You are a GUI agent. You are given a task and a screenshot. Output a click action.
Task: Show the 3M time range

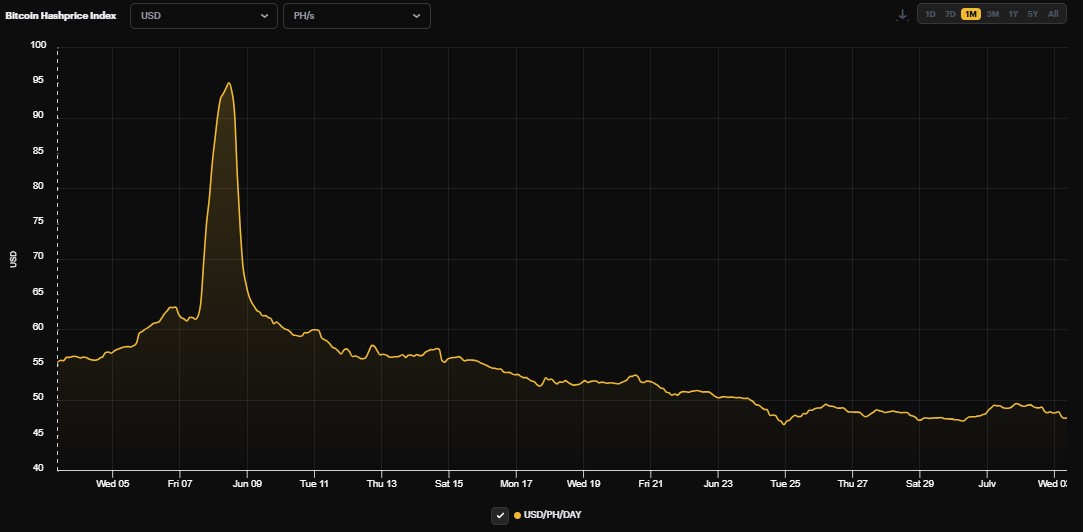coord(992,14)
